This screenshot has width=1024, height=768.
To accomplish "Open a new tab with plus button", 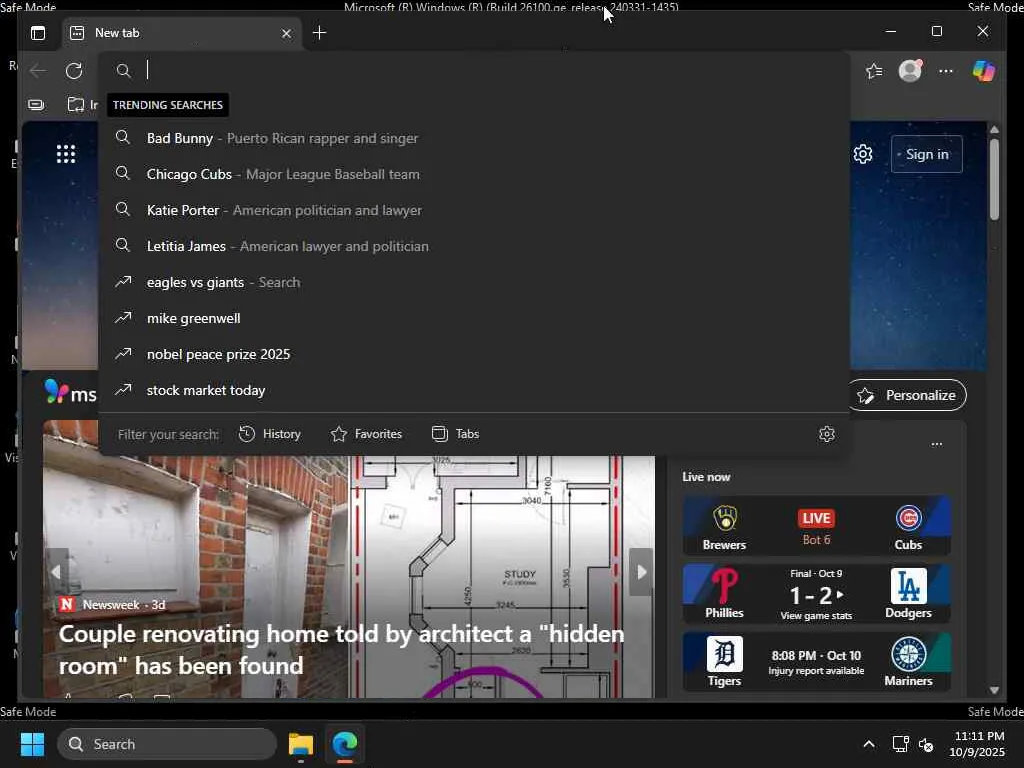I will coord(319,33).
